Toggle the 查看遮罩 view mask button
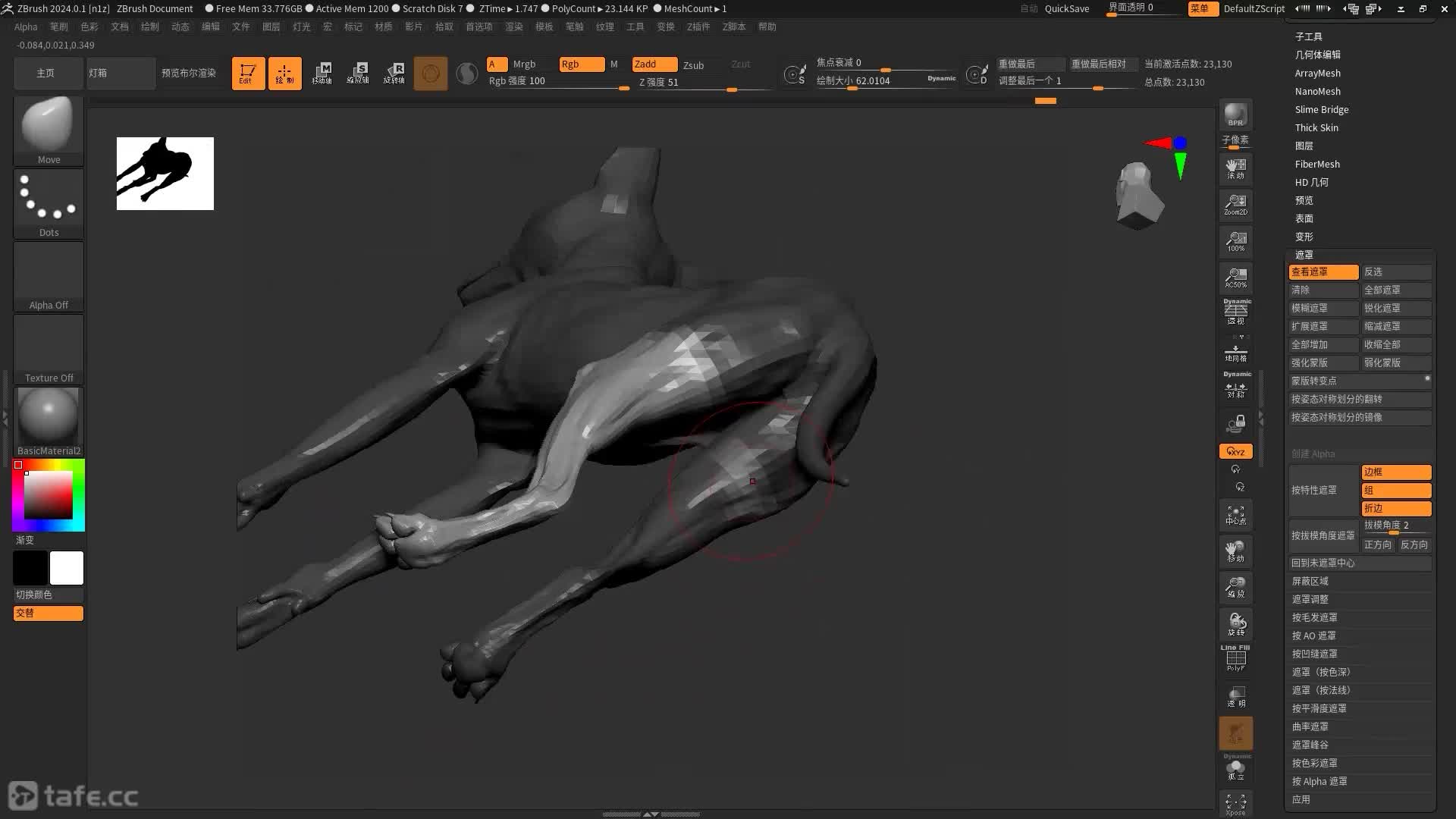 point(1323,271)
